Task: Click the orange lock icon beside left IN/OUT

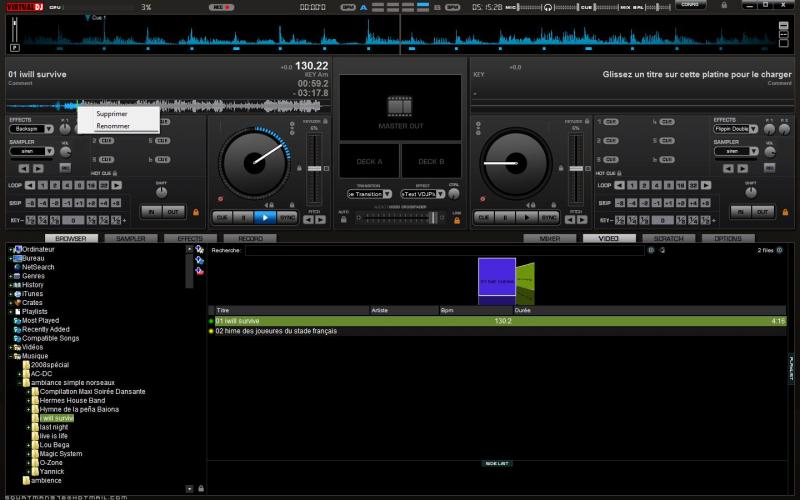Action: click(195, 212)
